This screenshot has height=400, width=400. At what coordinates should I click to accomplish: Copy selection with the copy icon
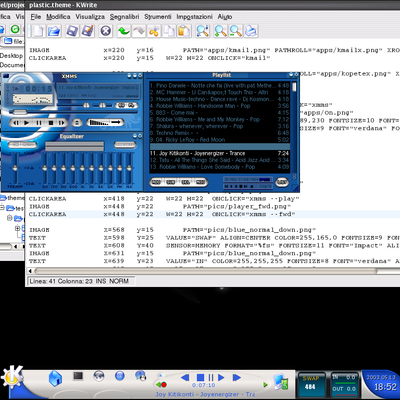[169, 31]
